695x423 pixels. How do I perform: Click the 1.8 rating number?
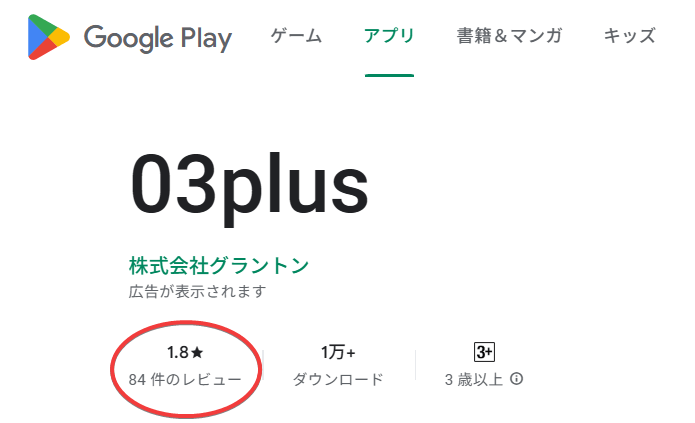pyautogui.click(x=177, y=353)
